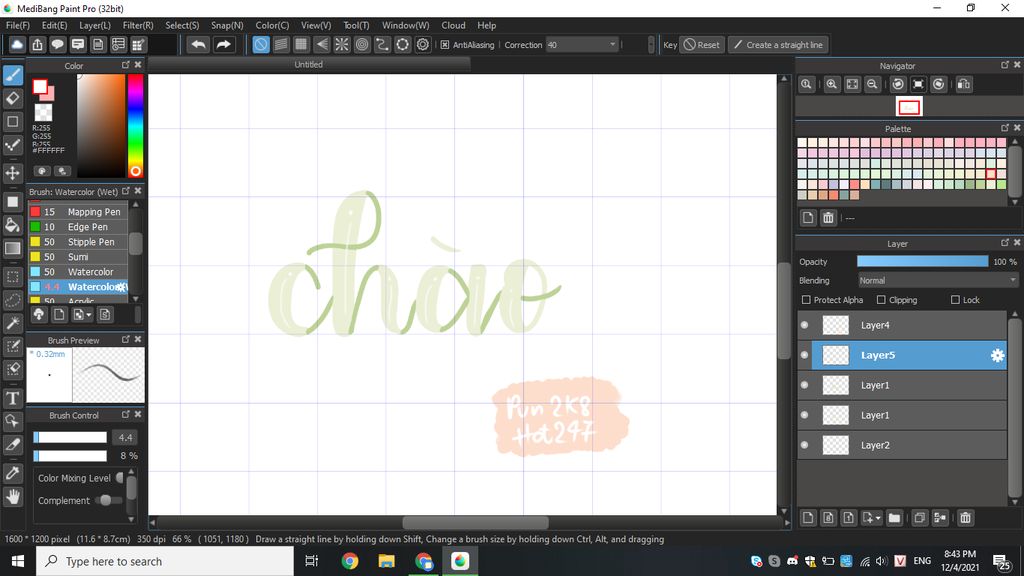Open add-brush dropdown arrow in Brush panel
This screenshot has width=1024, height=576.
tap(82, 315)
